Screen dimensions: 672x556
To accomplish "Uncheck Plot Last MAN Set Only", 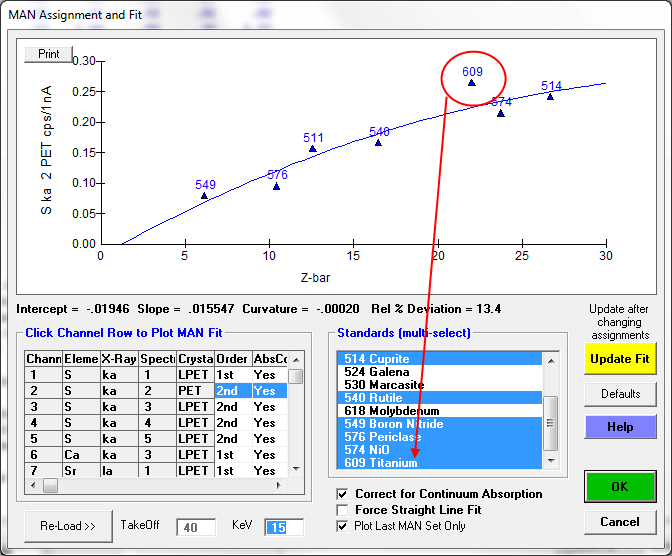I will [x=344, y=526].
